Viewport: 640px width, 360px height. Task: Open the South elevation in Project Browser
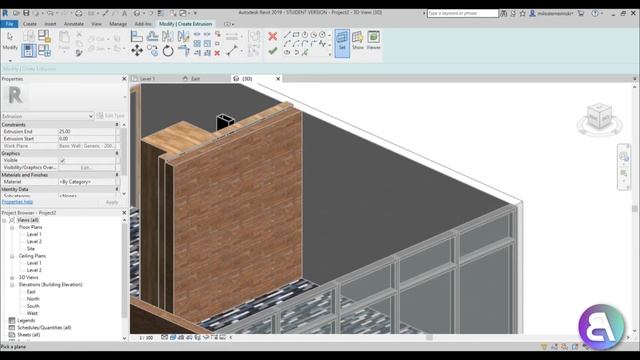33,306
